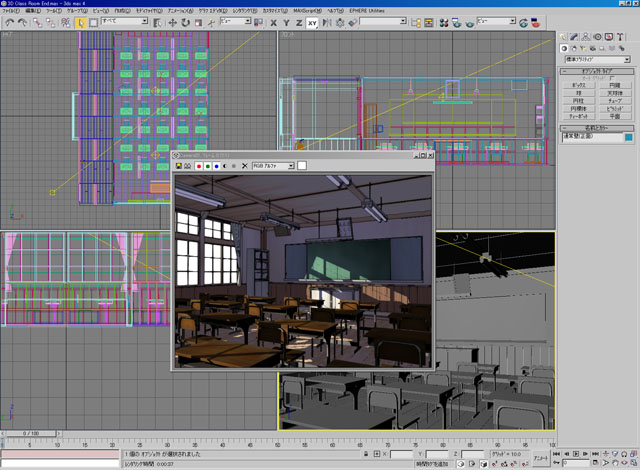Click the ActiveShade red teapot icon

point(536,23)
